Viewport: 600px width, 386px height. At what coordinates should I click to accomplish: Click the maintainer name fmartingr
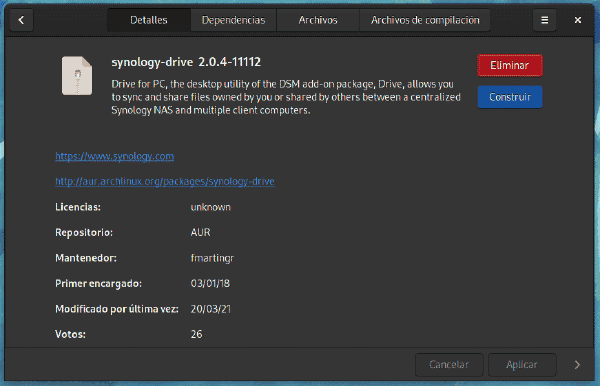[x=212, y=258]
